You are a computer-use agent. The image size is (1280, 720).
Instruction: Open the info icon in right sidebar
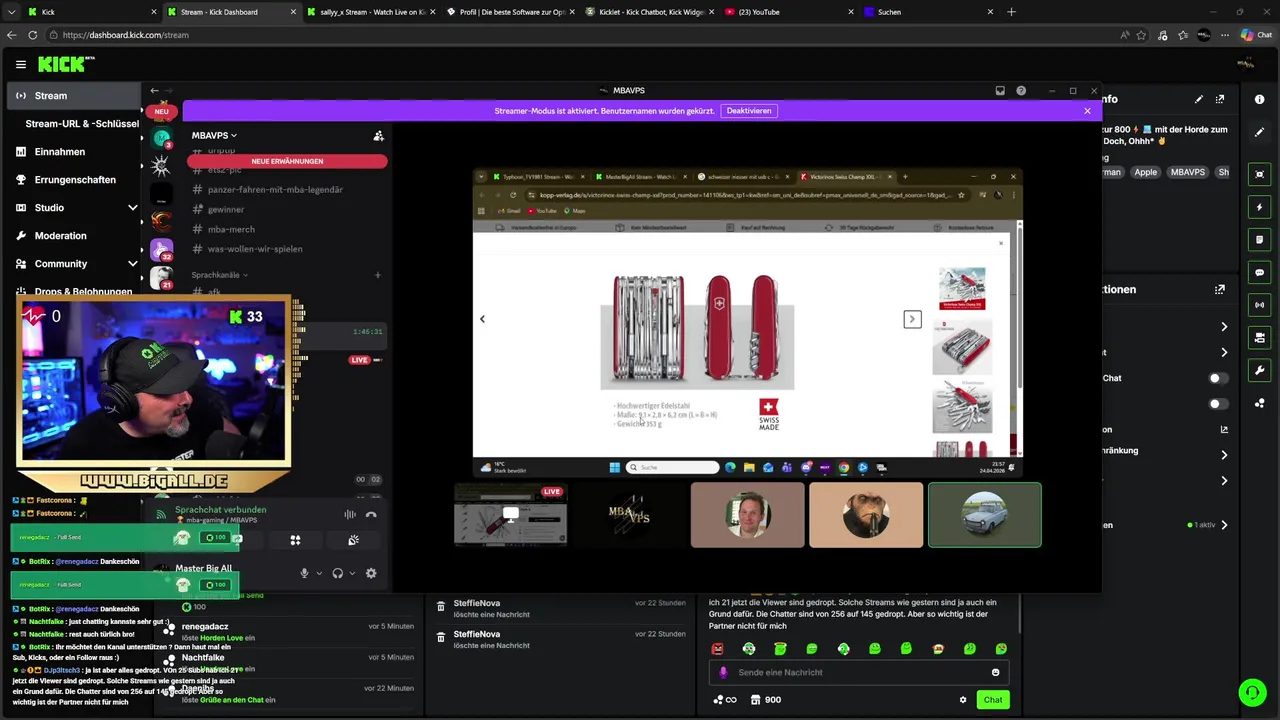point(1260,99)
